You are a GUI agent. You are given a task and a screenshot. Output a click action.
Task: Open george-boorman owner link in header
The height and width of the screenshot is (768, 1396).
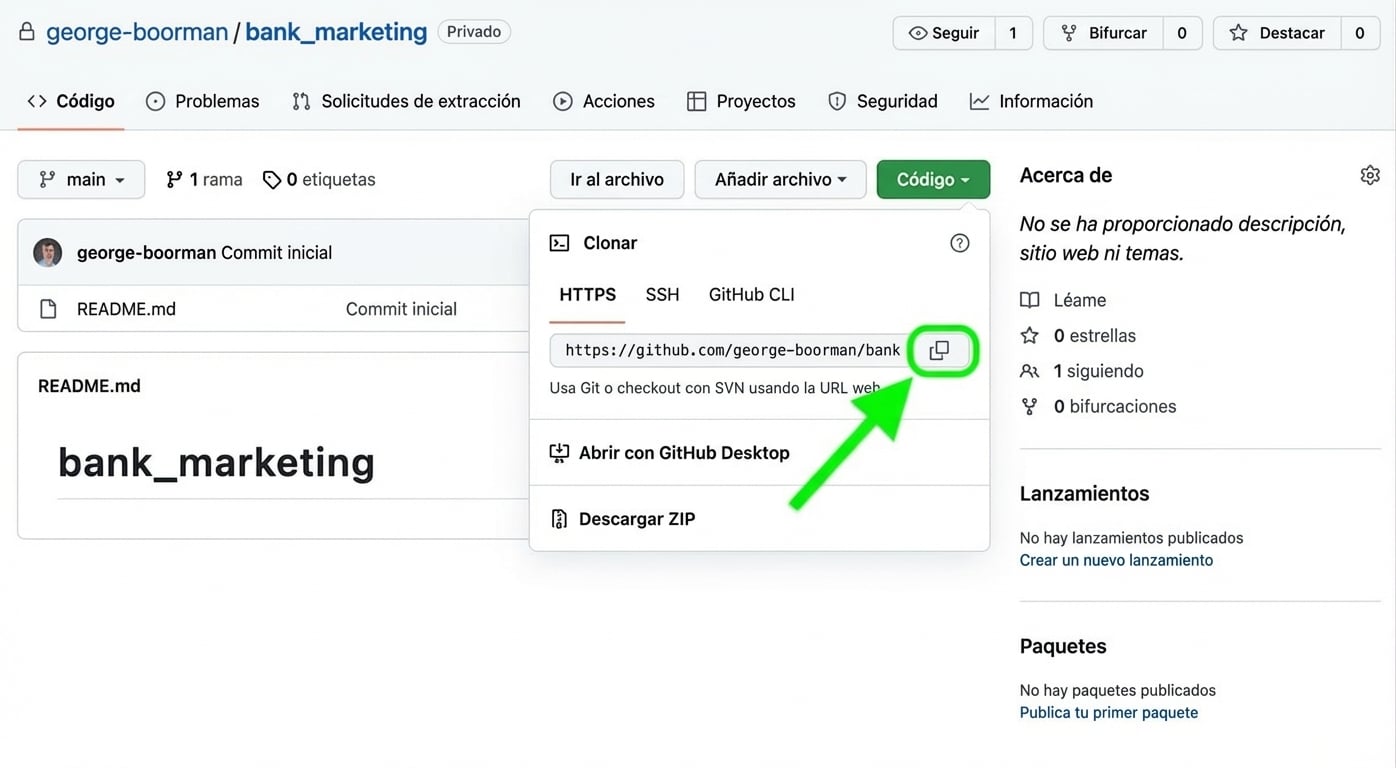click(x=137, y=32)
